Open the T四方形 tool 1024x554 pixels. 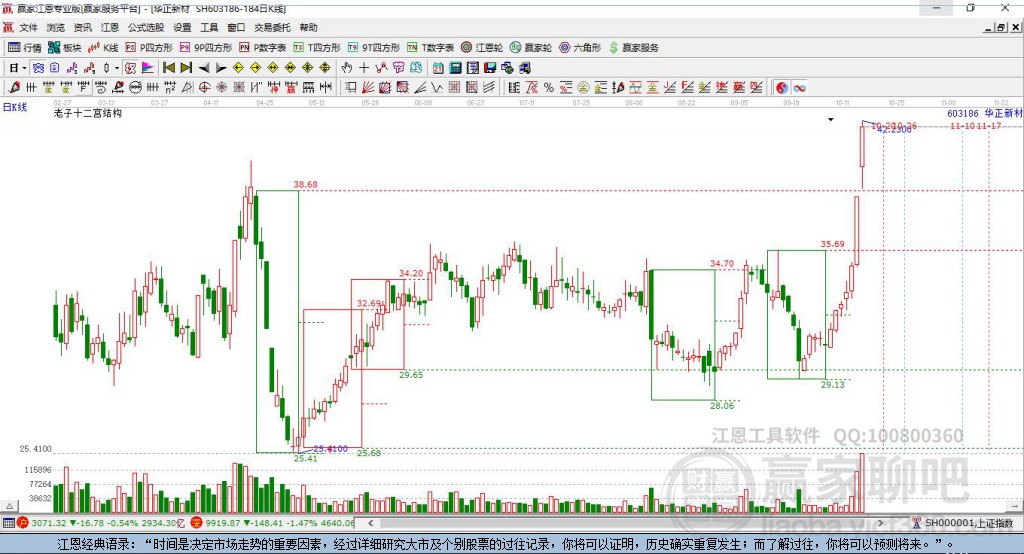(317, 48)
